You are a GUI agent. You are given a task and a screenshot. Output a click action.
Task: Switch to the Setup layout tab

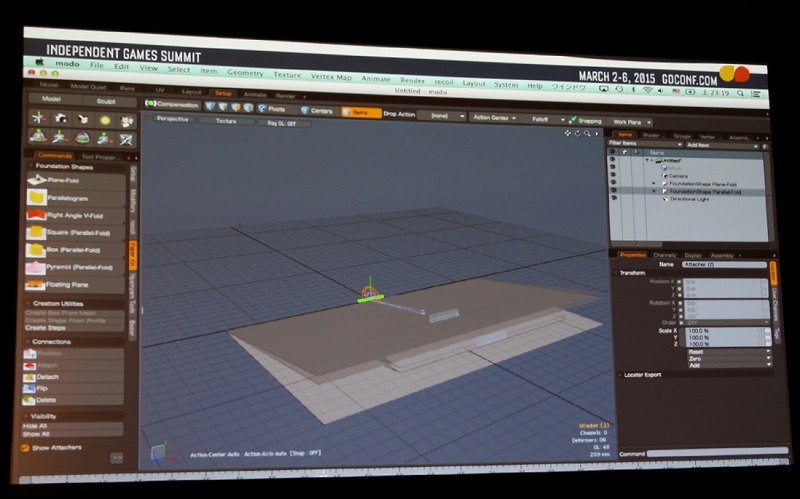(223, 93)
